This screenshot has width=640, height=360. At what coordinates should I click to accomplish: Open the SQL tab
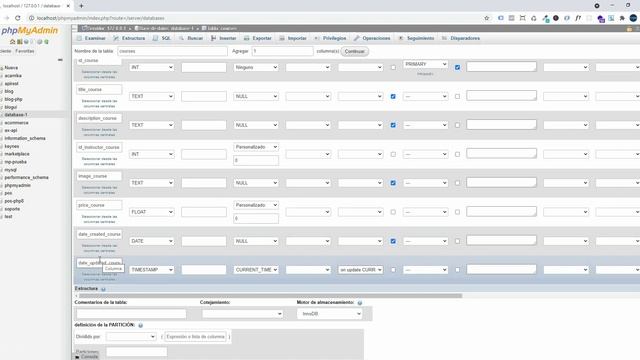(162, 38)
